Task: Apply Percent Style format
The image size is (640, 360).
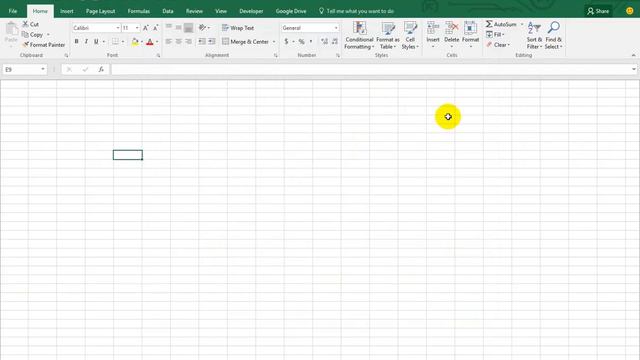Action: pos(301,42)
